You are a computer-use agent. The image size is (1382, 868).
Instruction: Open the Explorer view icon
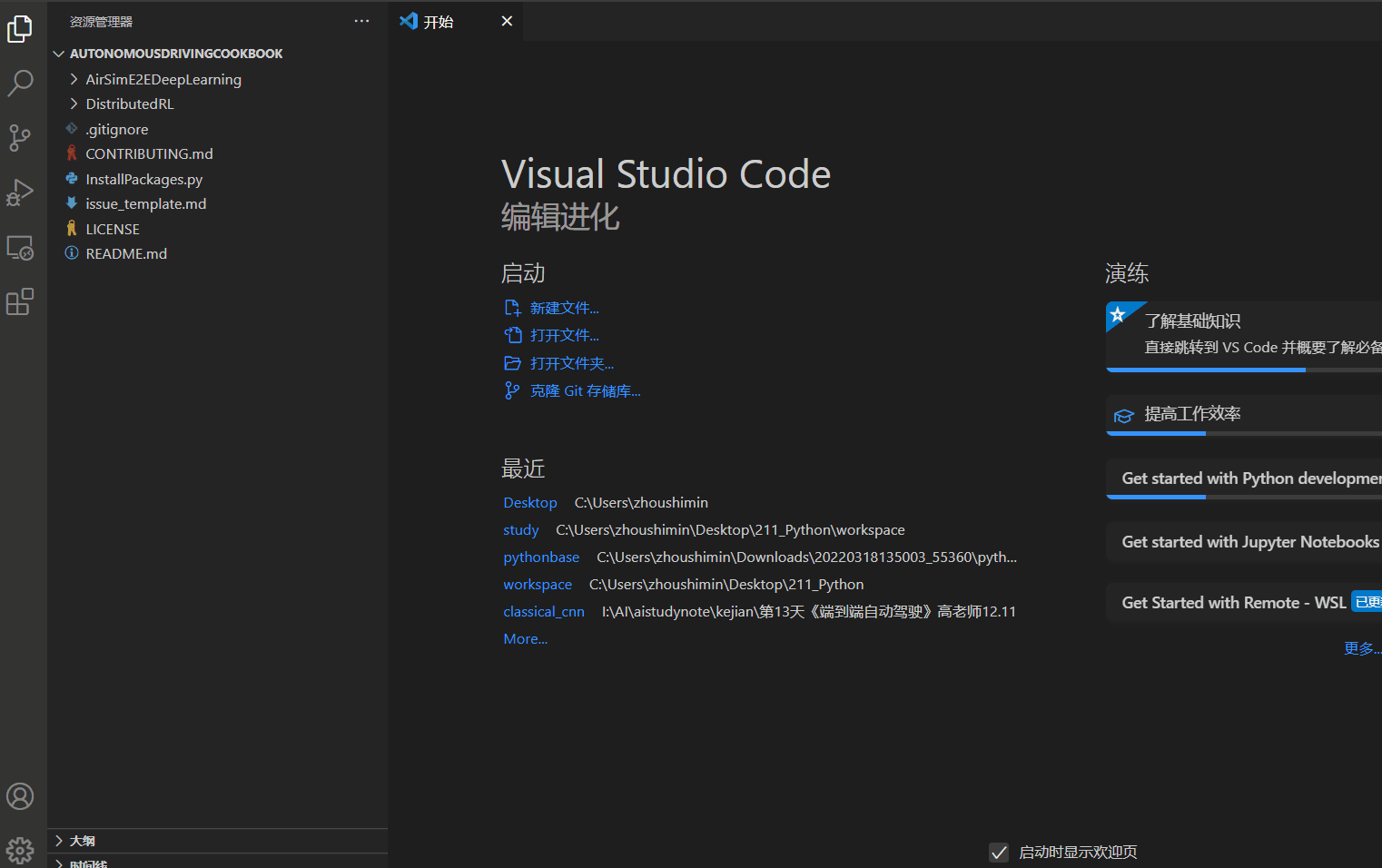click(20, 29)
